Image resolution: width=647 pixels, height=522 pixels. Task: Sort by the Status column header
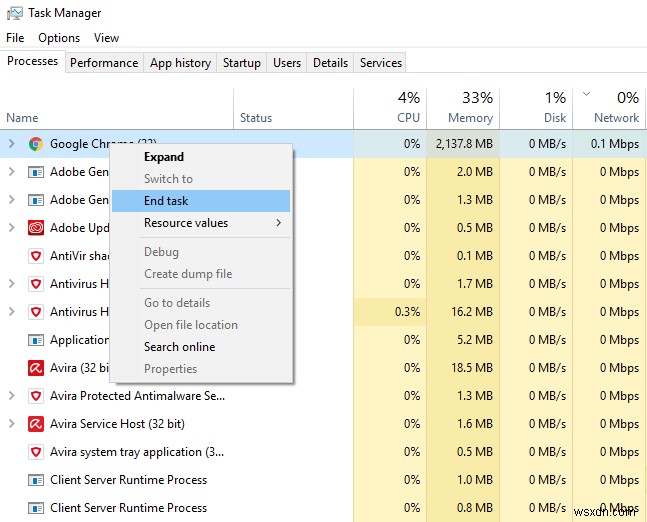click(293, 109)
